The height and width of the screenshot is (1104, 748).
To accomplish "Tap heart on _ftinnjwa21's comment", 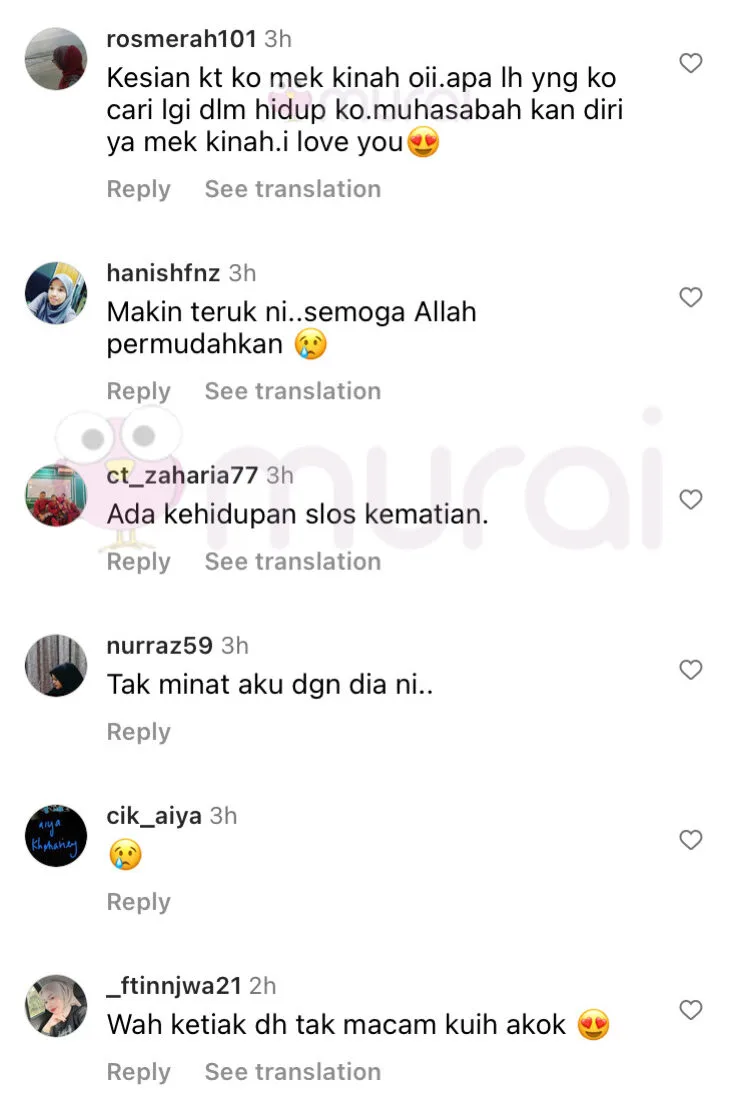I will [690, 1010].
